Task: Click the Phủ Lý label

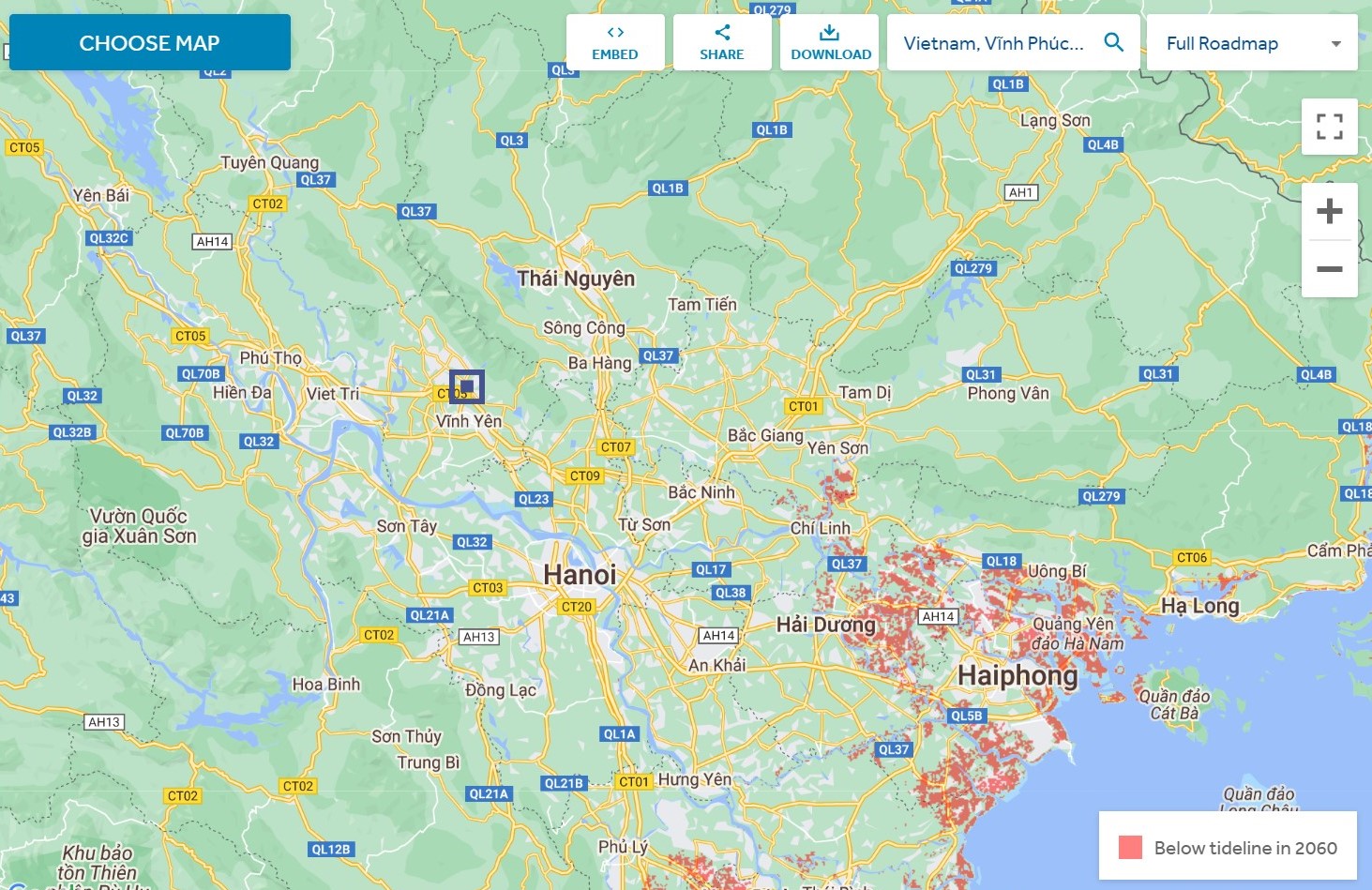Action: point(624,847)
